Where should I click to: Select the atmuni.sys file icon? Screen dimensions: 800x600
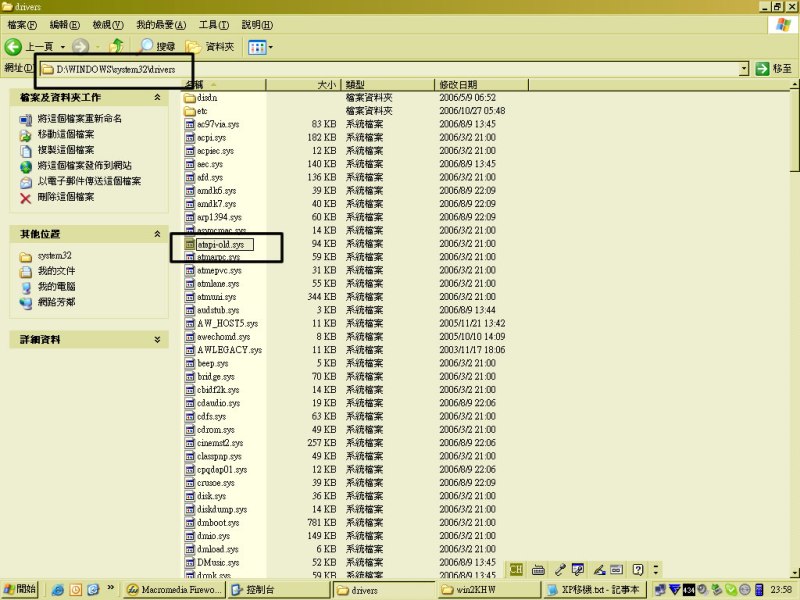coord(190,296)
